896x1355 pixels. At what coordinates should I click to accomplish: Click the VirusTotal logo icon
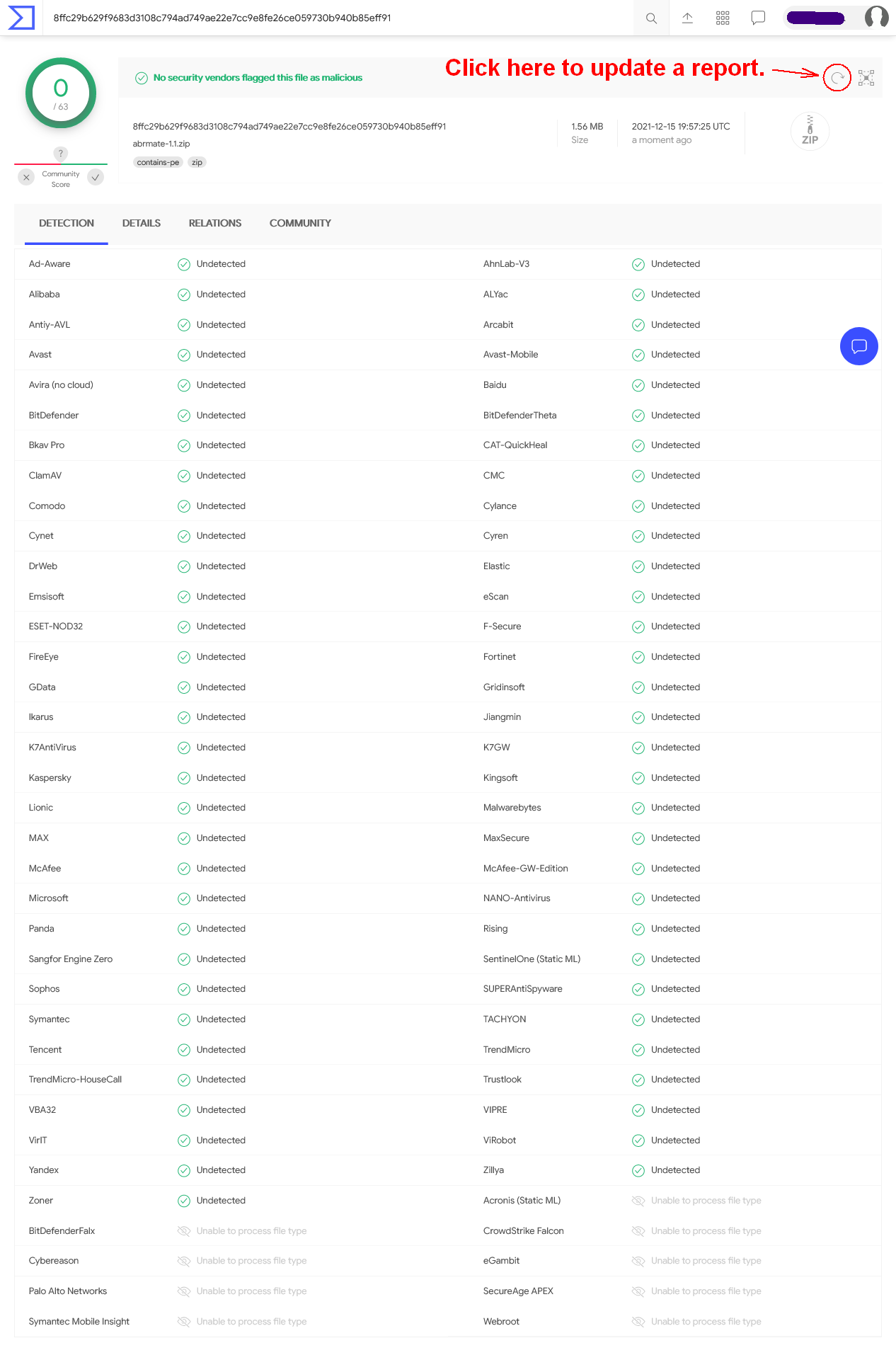tap(21, 18)
